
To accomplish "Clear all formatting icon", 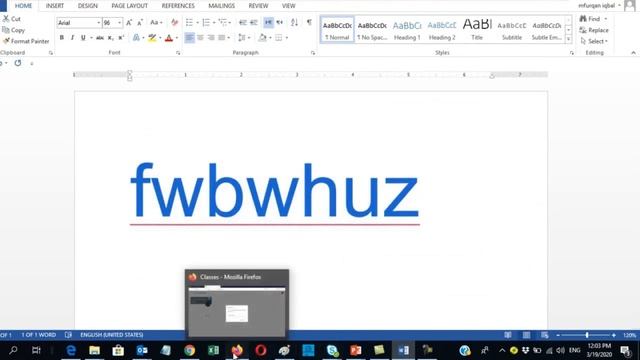I will click(x=174, y=22).
